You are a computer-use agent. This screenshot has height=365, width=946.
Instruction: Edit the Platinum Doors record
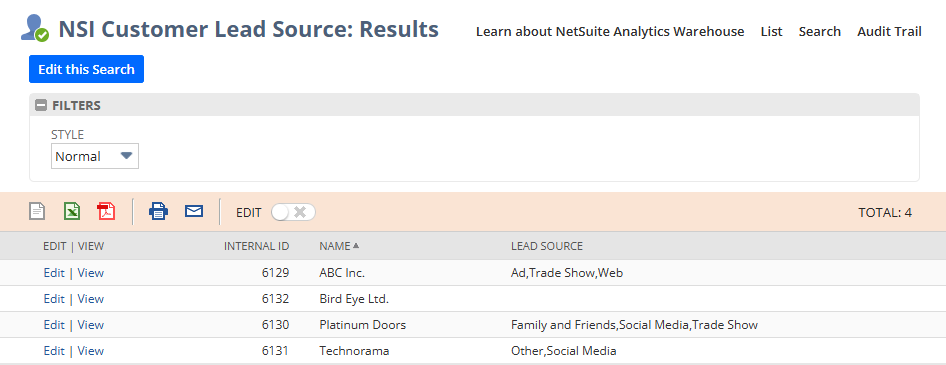(54, 325)
